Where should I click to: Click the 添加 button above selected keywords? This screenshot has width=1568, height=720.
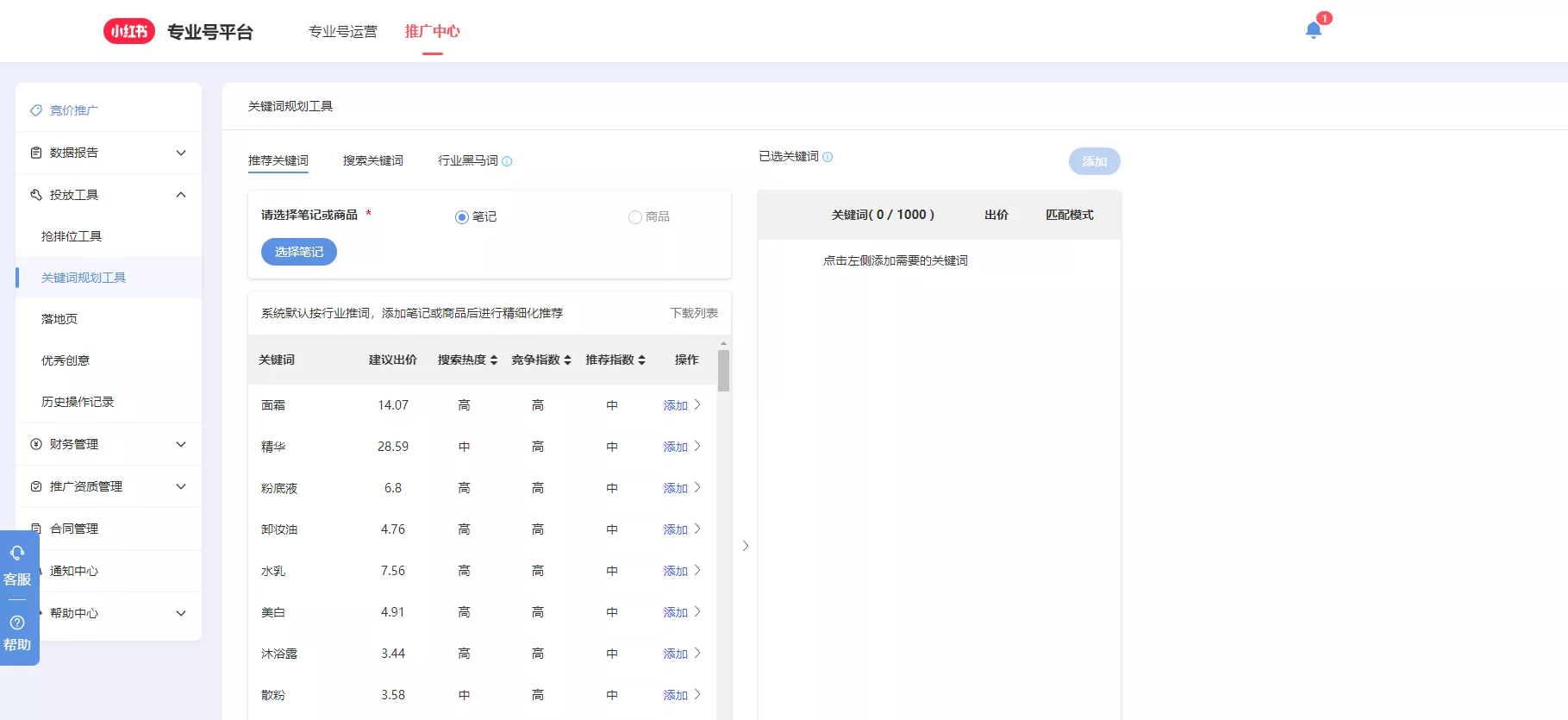(1095, 161)
